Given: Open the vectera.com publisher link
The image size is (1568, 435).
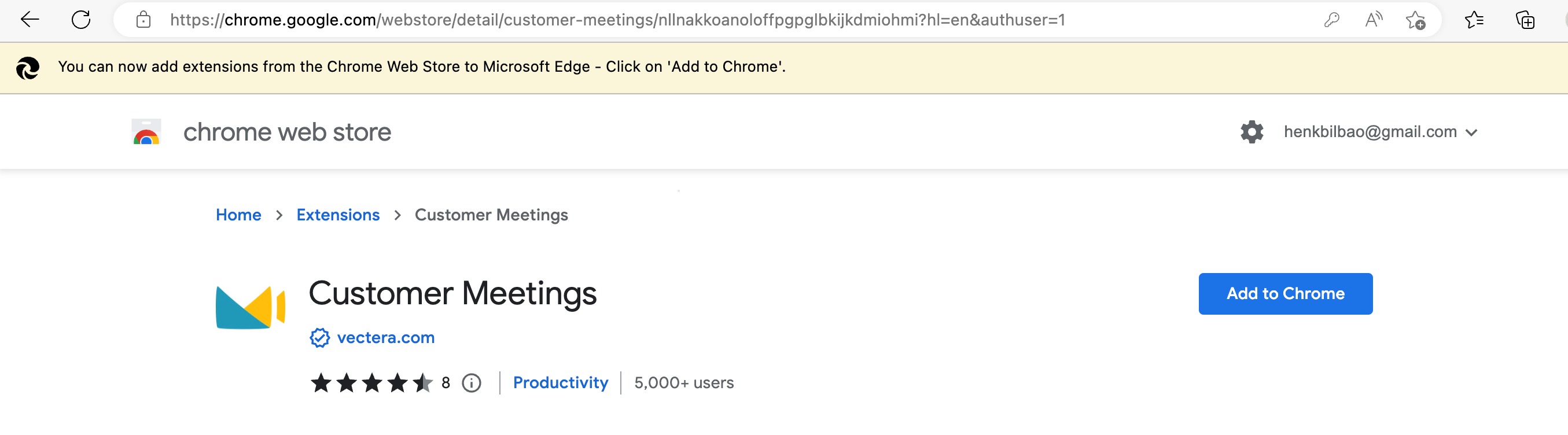Looking at the screenshot, I should click(385, 338).
